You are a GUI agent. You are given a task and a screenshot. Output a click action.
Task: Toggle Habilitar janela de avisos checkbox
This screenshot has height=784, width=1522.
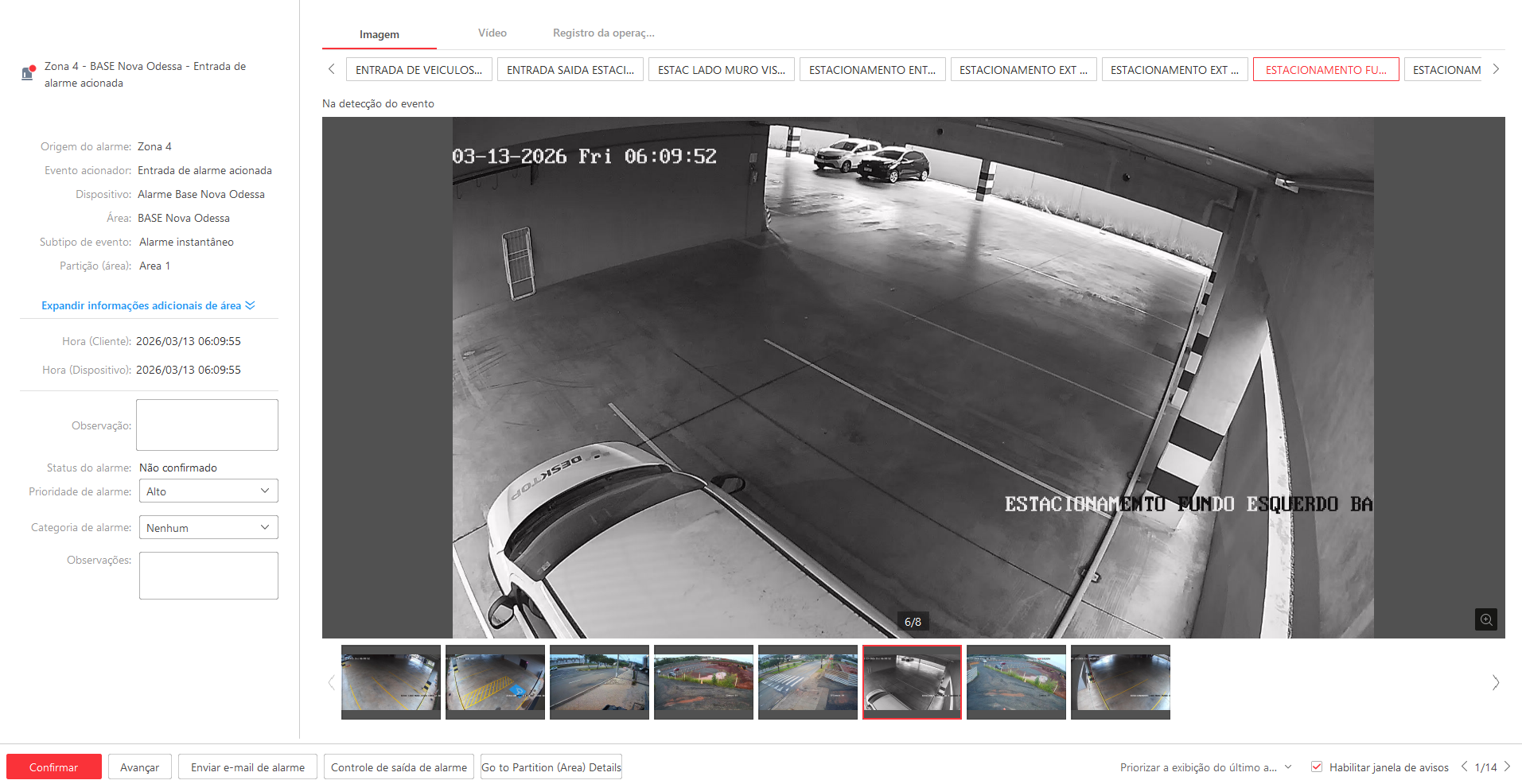(1317, 767)
